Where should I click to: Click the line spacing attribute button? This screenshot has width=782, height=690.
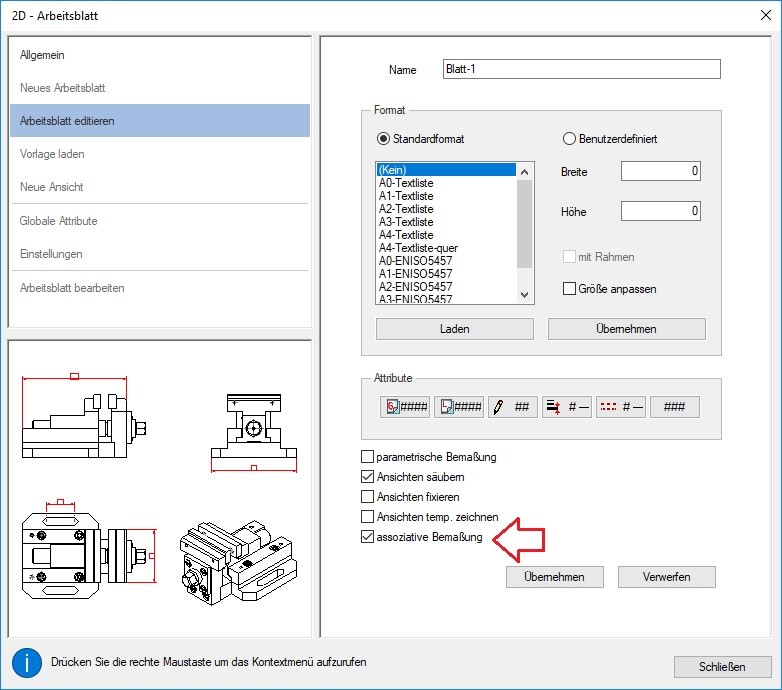click(567, 407)
